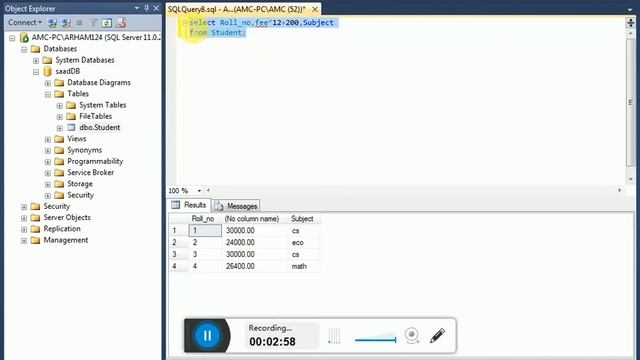Select Service Broker tree item

tap(91, 172)
